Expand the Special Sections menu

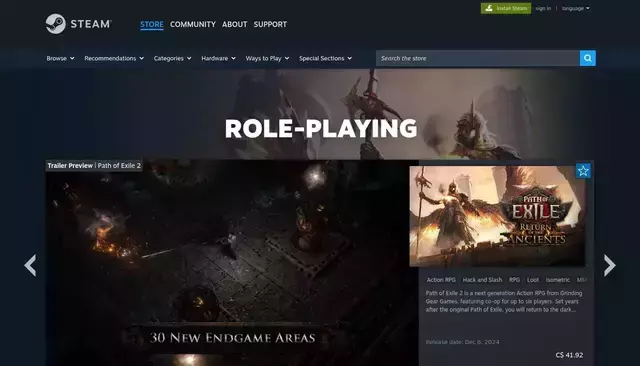point(325,58)
